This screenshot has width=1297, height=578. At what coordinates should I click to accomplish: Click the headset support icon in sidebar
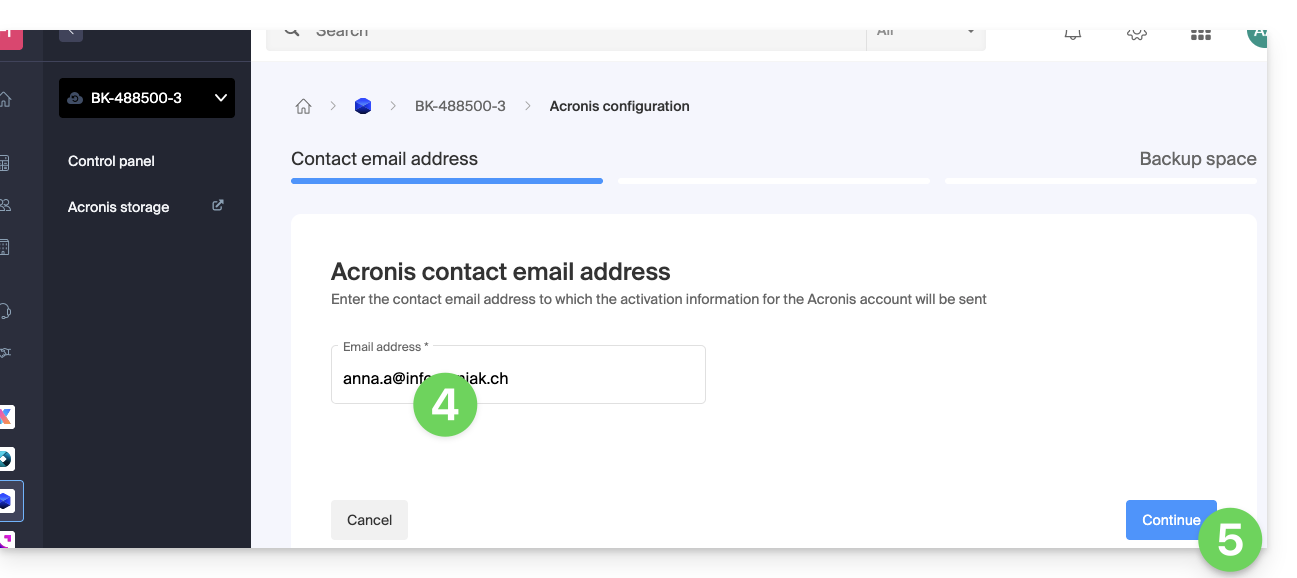tap(6, 311)
